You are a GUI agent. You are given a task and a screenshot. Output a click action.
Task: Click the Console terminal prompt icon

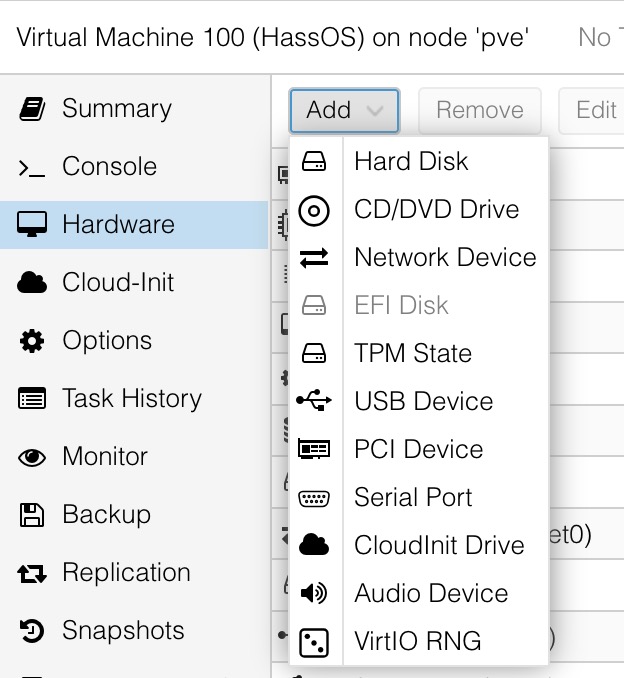coord(32,168)
